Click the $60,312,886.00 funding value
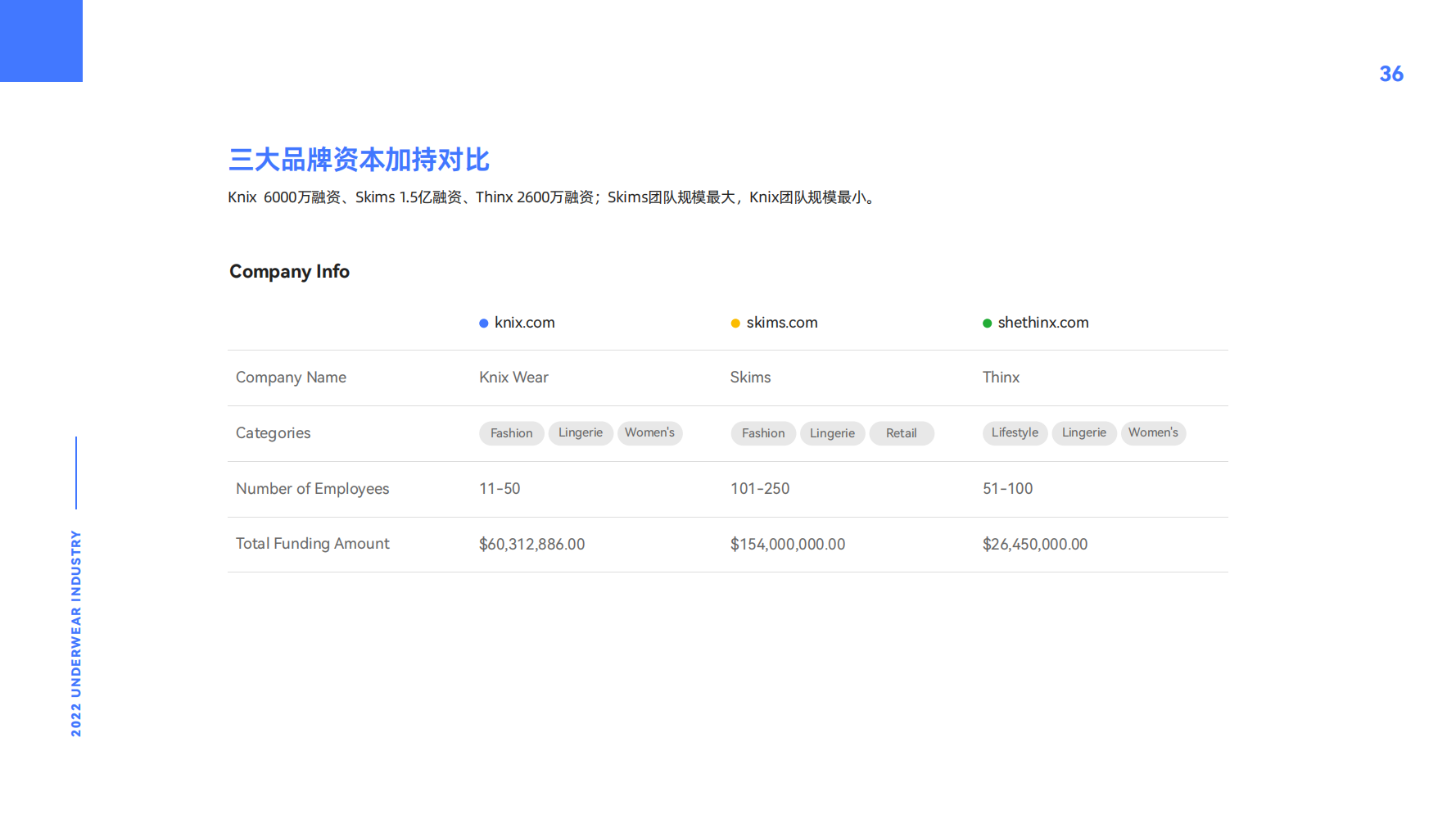Image resolution: width=1456 pixels, height=819 pixels. [532, 545]
